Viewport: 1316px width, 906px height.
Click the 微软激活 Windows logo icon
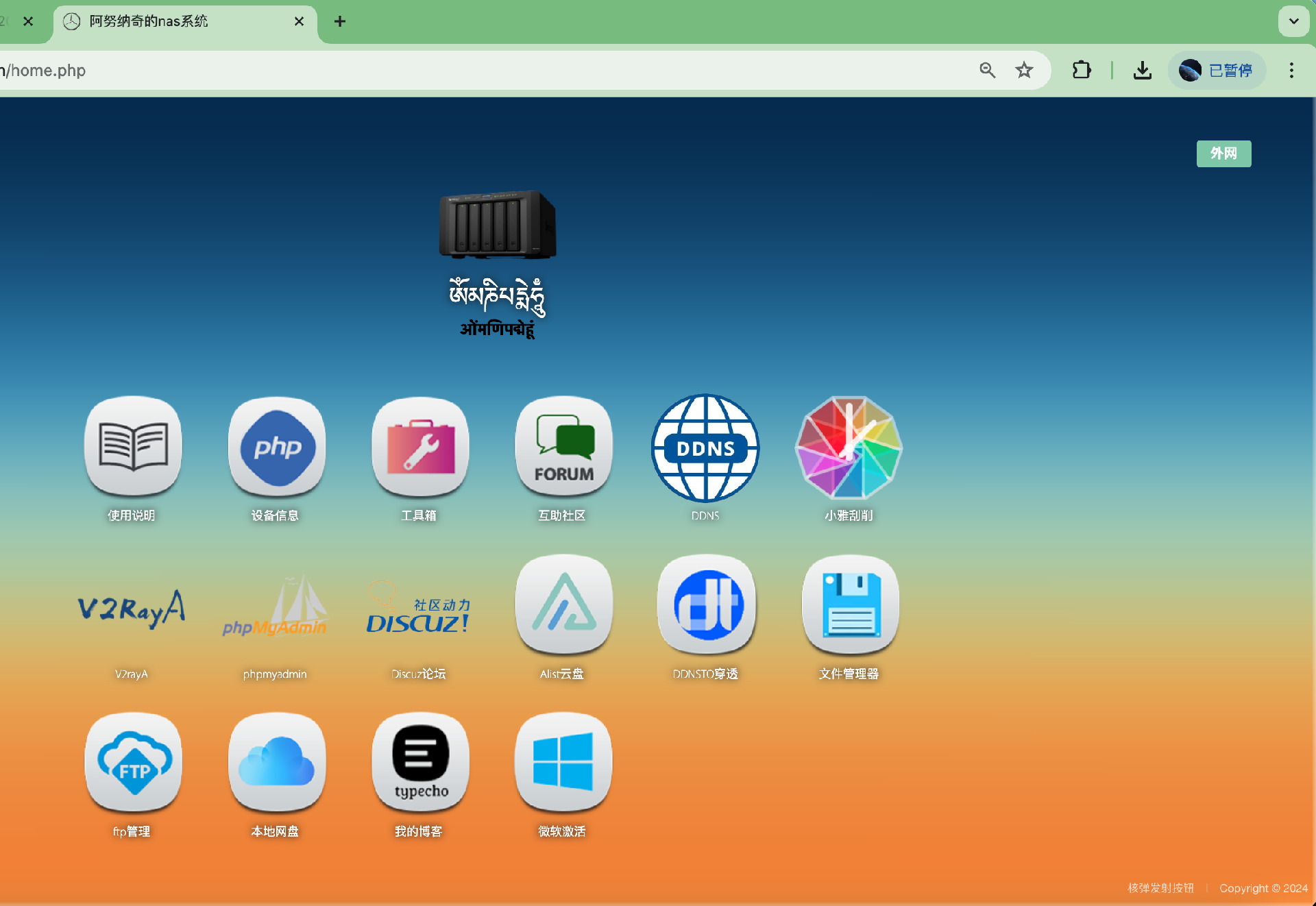click(563, 762)
